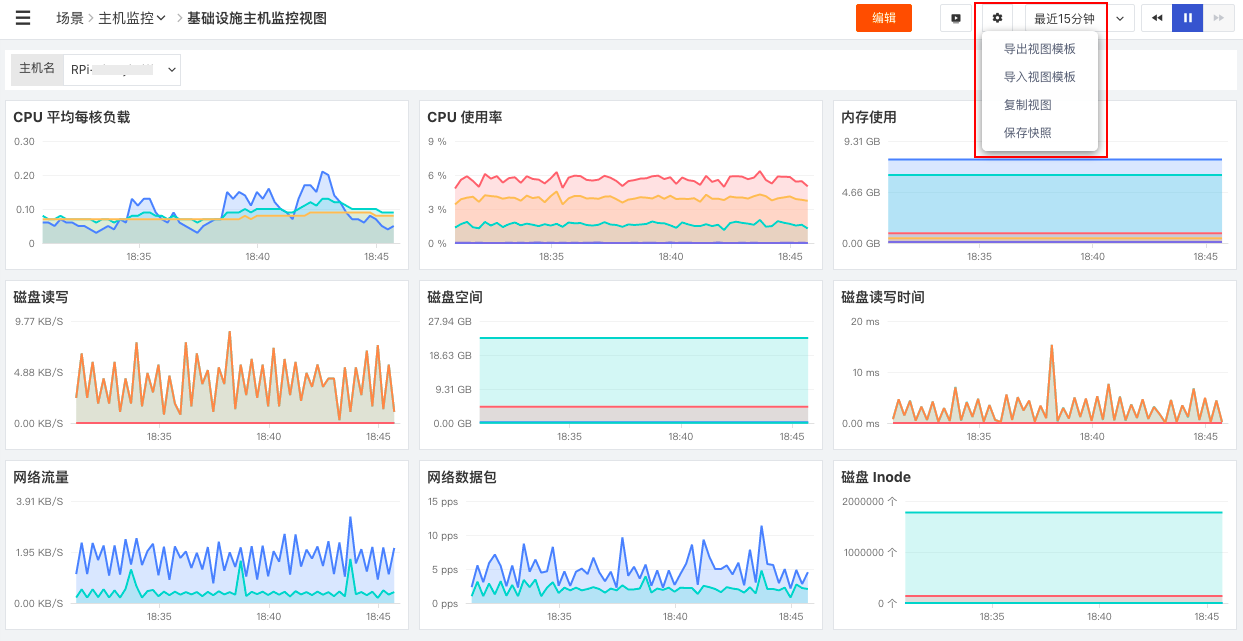Viewport: 1243px width, 641px height.
Task: Click the CPU 使用率 chart title
Action: pos(465,117)
